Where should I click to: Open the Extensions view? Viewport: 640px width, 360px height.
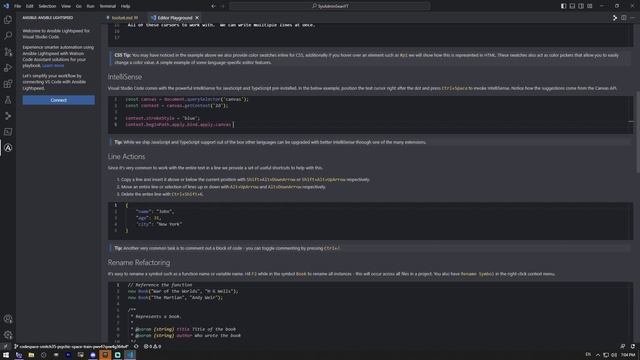[x=8, y=84]
